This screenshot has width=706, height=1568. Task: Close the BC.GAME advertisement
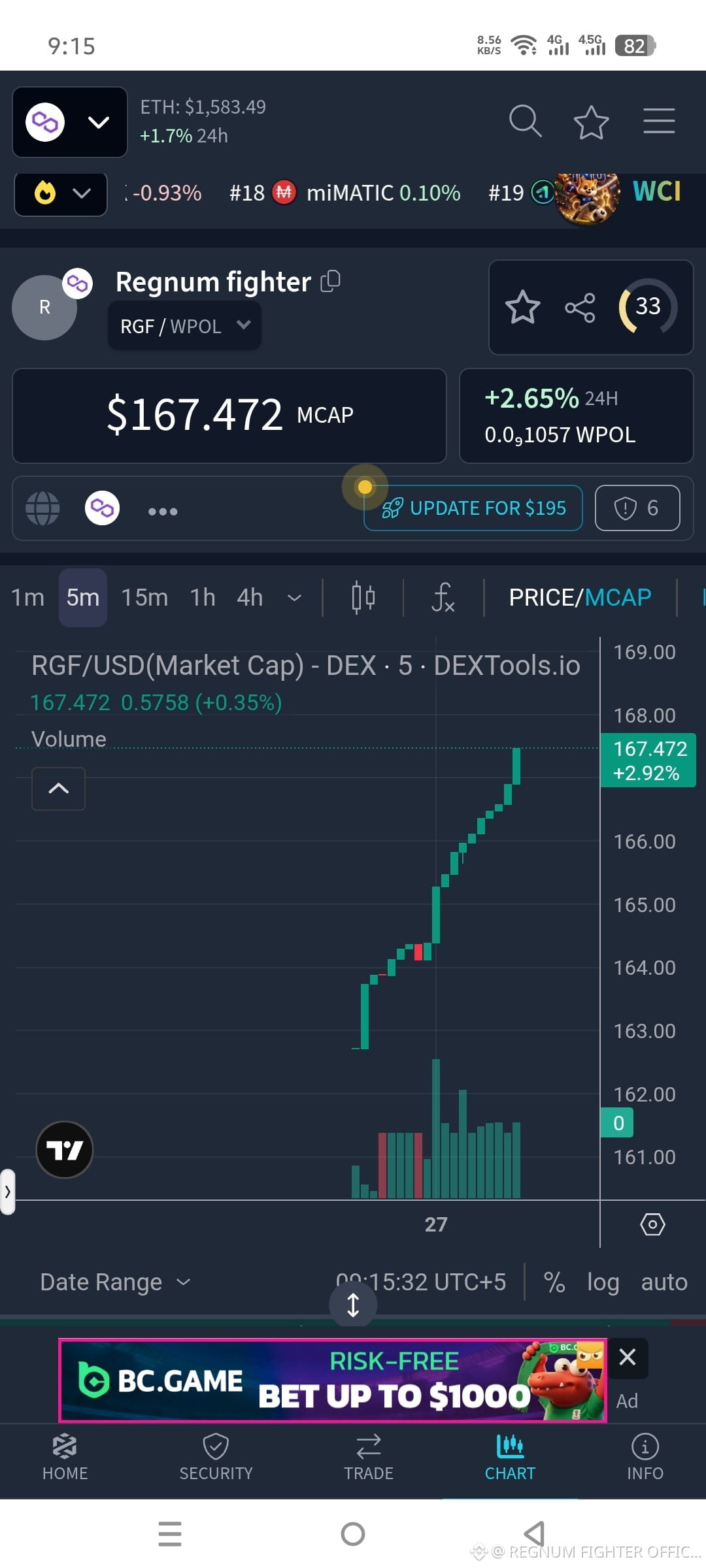(x=627, y=1357)
